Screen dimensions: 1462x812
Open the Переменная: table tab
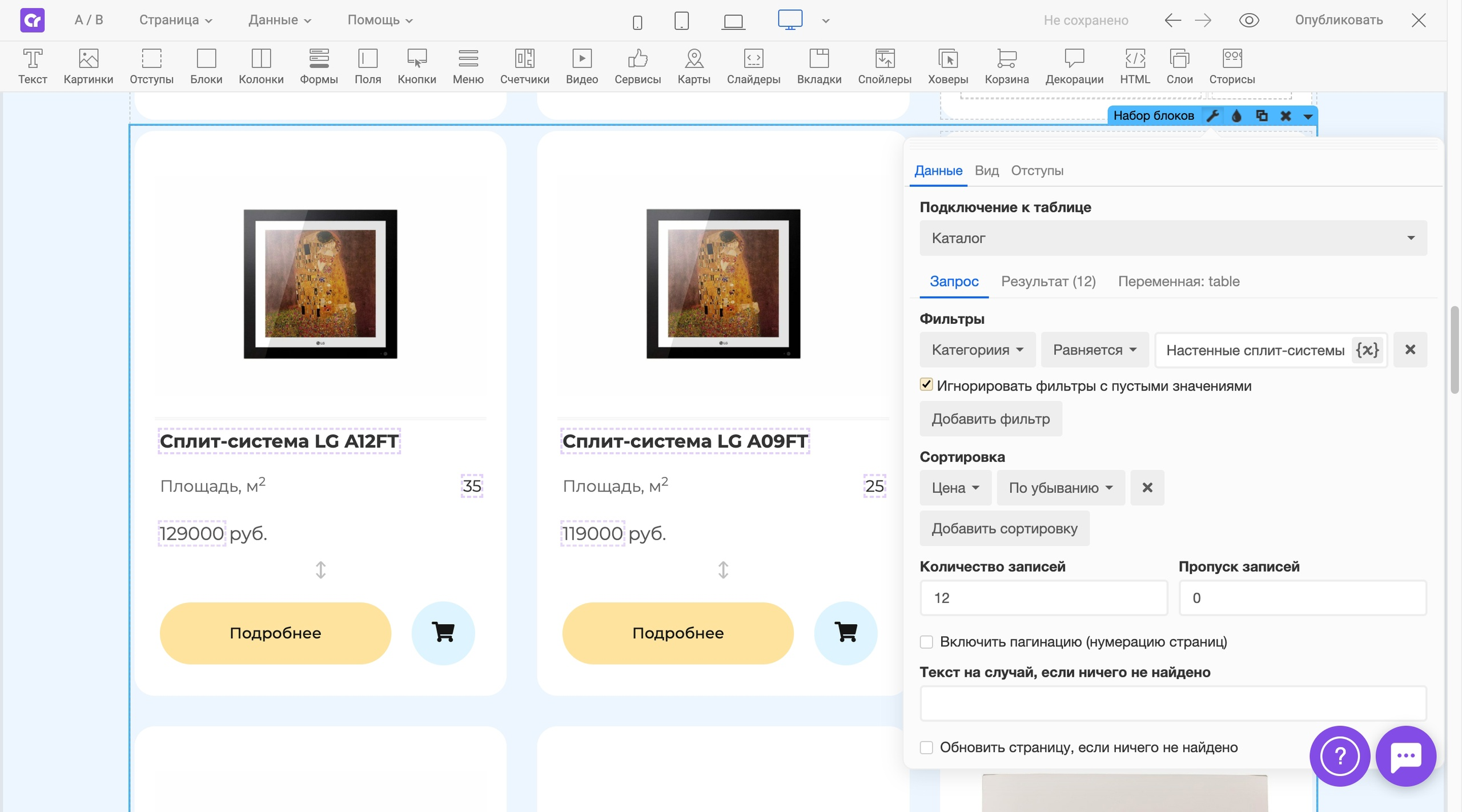tap(1179, 282)
